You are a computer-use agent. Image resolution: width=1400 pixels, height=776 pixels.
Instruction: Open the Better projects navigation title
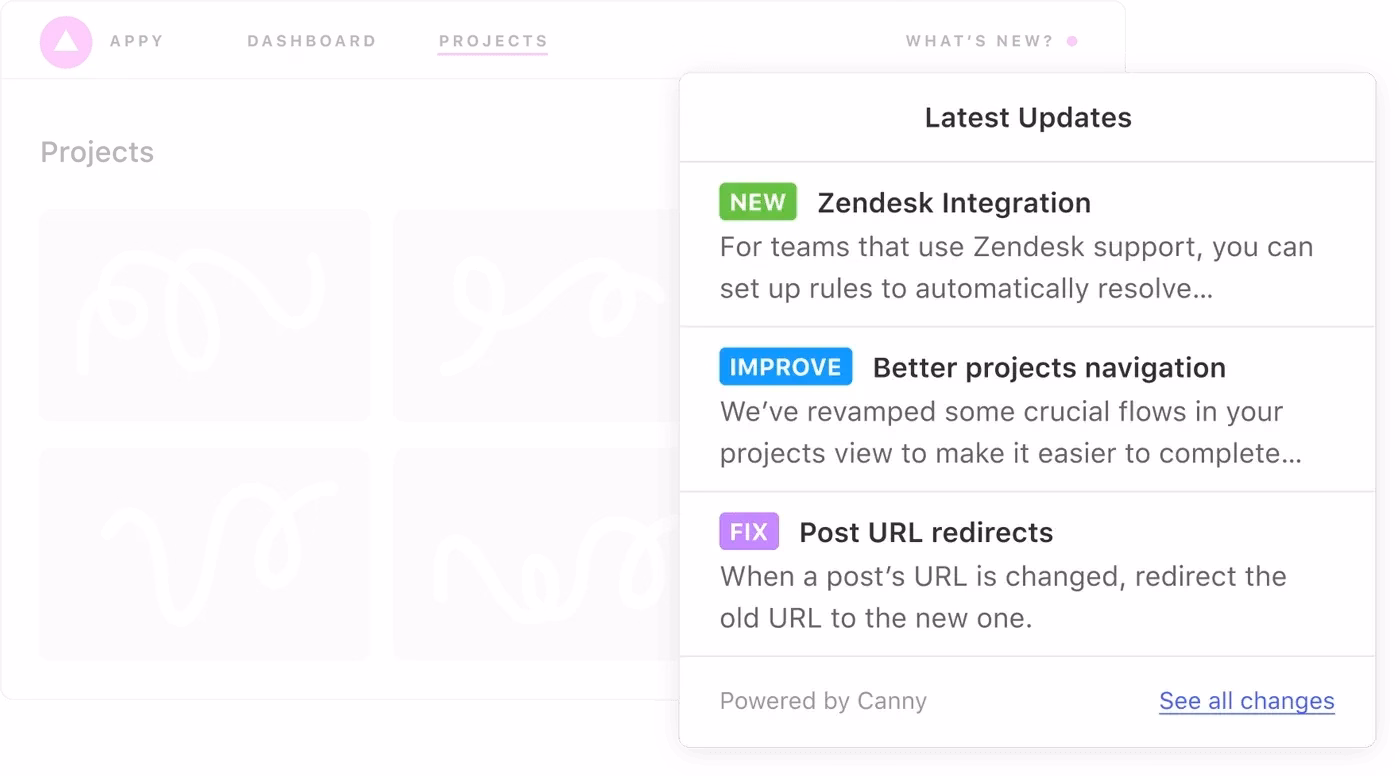click(1049, 368)
